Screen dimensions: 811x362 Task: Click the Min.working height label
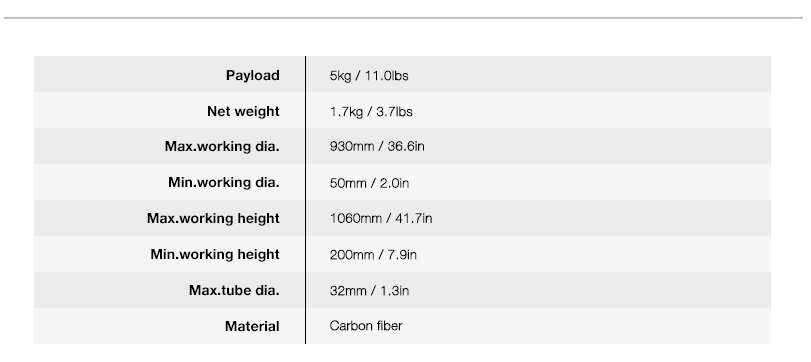click(x=215, y=254)
